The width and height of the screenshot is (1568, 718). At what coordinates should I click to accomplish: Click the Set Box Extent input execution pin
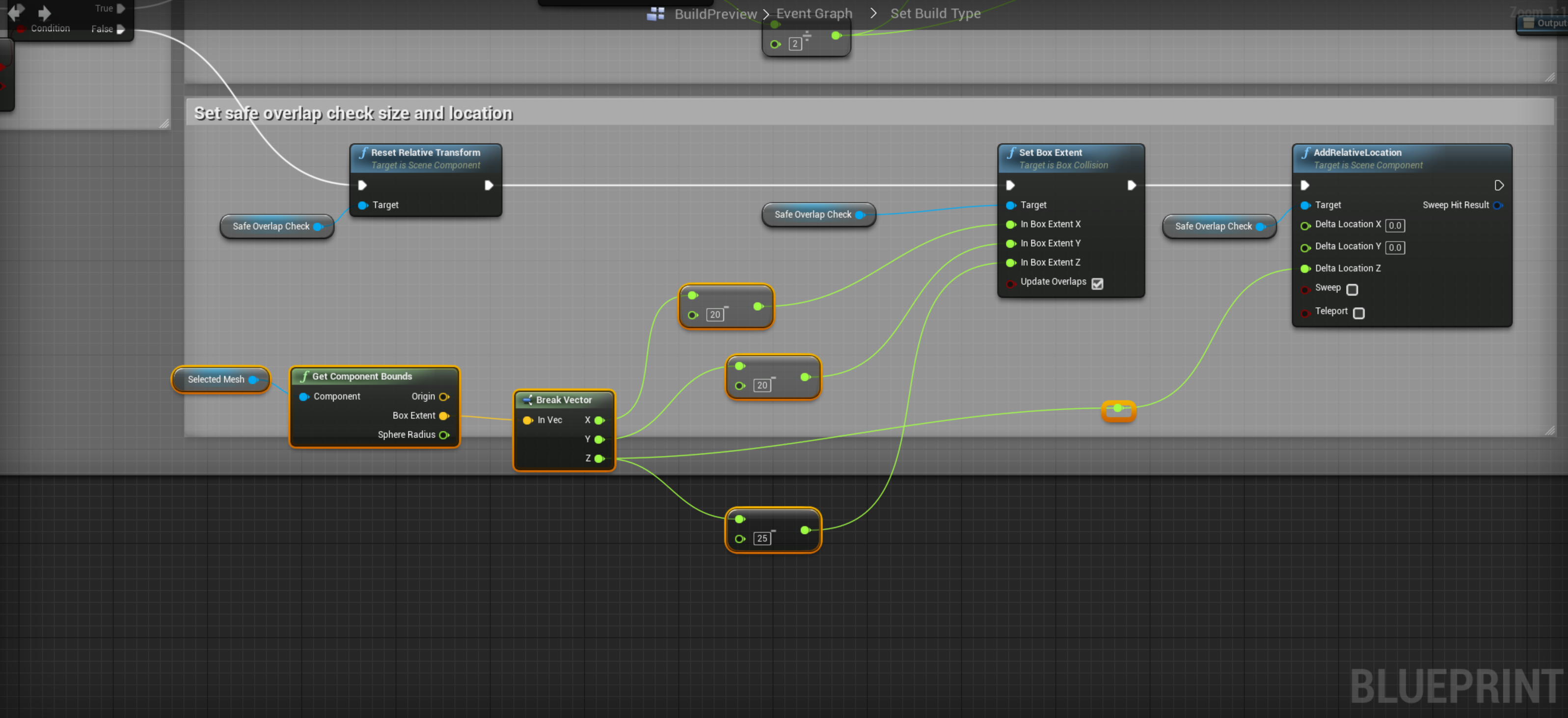tap(1010, 185)
